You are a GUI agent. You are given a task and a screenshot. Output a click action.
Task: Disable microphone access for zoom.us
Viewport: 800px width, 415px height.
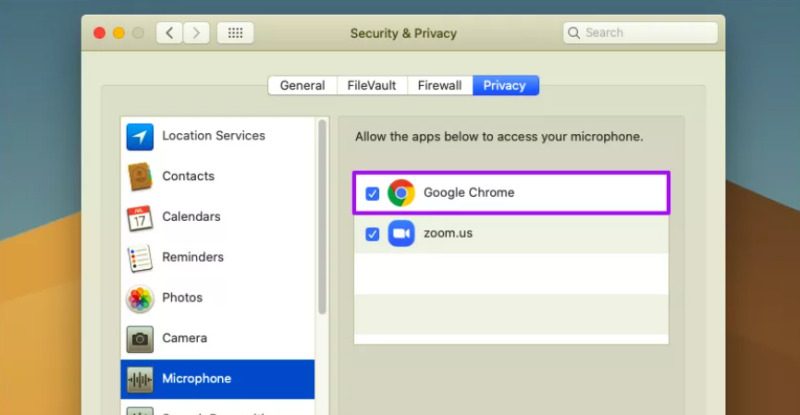372,234
